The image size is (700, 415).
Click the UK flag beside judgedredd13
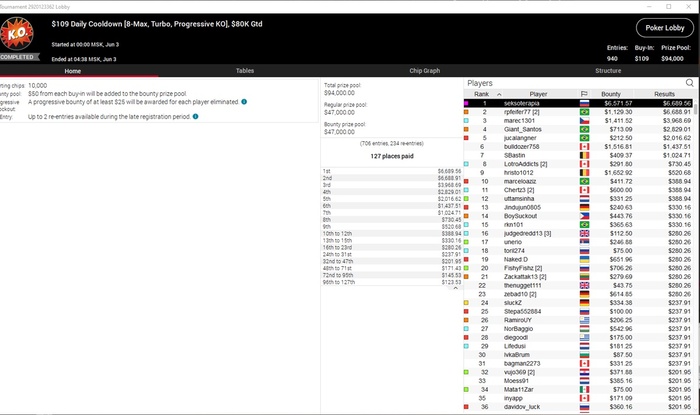[x=584, y=233]
